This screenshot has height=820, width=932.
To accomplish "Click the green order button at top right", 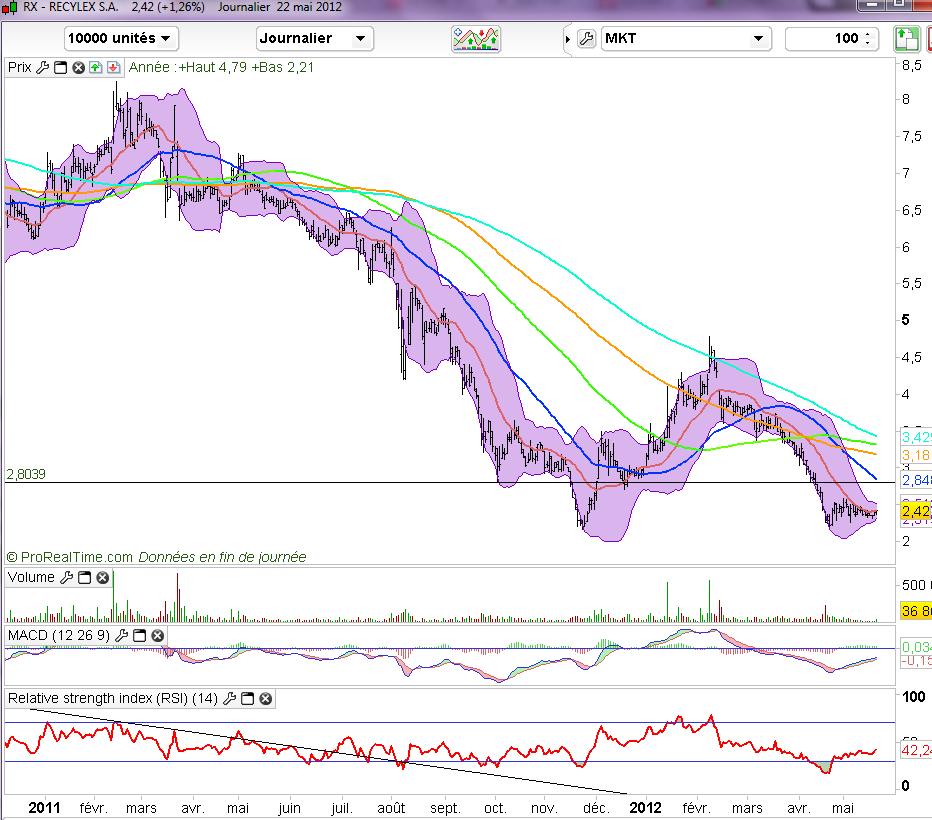I will [x=906, y=39].
